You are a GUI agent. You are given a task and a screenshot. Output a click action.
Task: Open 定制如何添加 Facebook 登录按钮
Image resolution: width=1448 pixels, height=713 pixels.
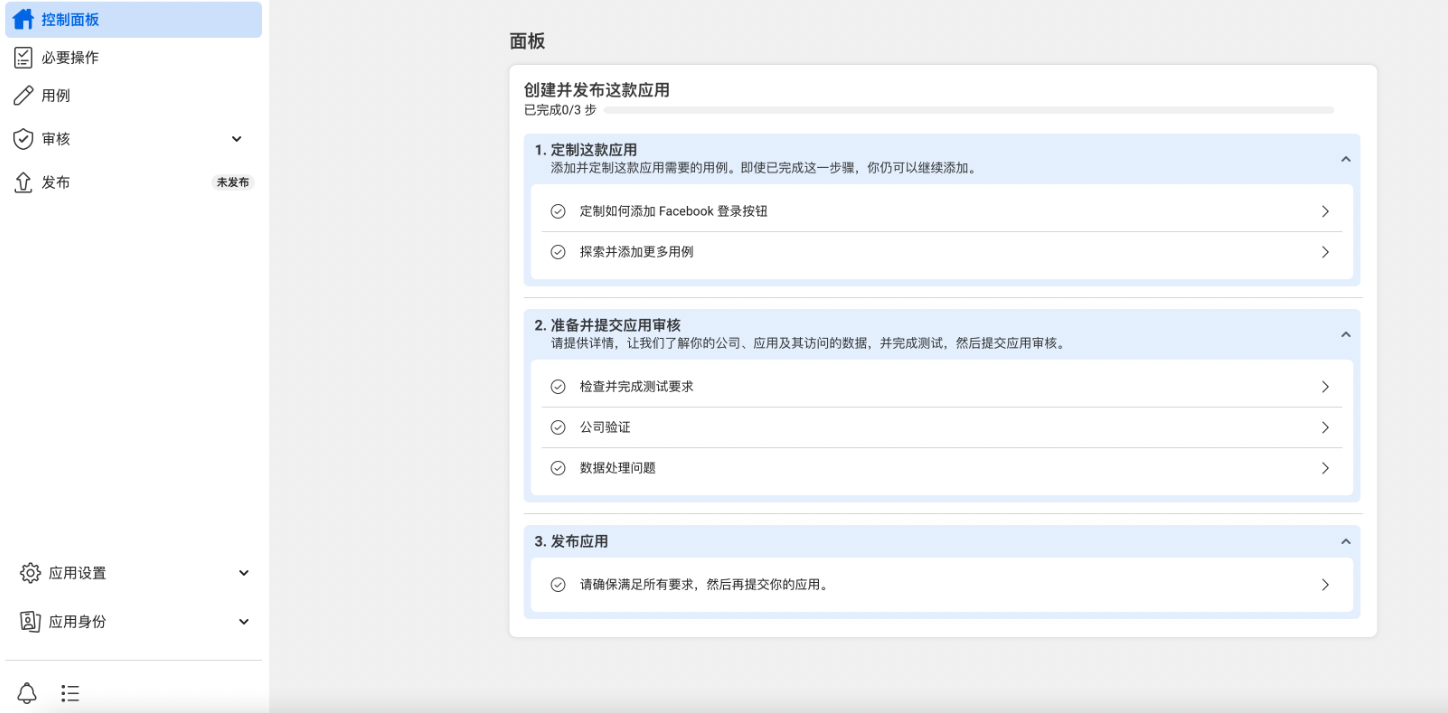942,211
